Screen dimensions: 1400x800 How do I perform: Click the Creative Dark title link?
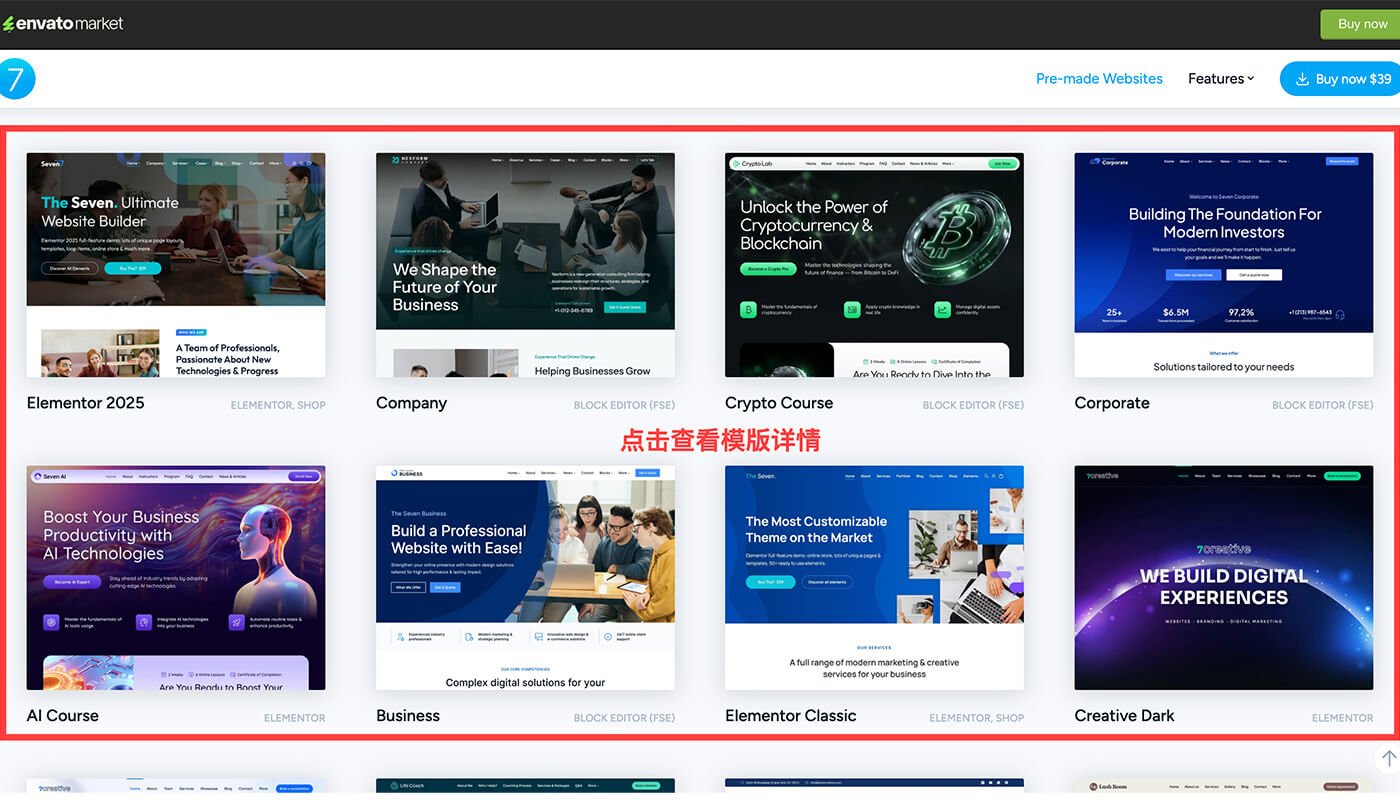coord(1124,716)
